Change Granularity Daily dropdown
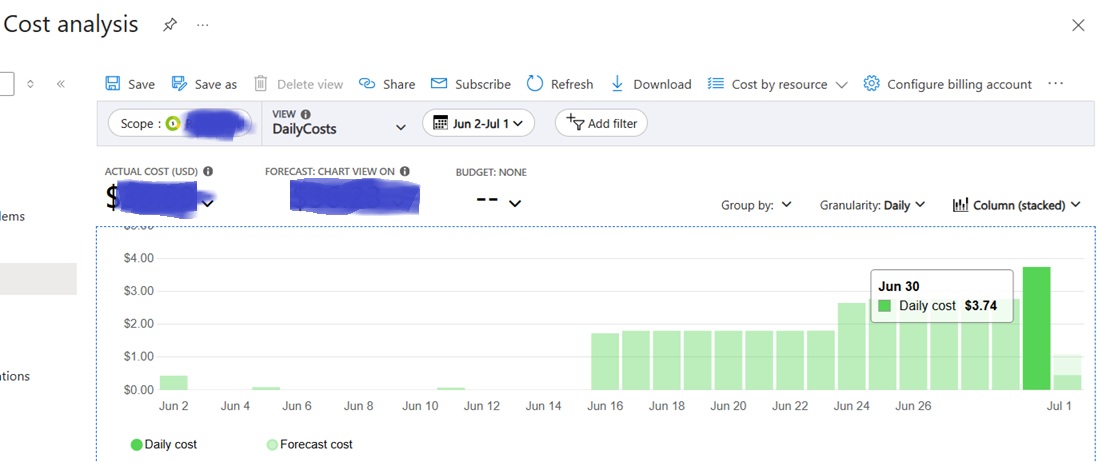This screenshot has height=462, width=1102. (x=872, y=205)
